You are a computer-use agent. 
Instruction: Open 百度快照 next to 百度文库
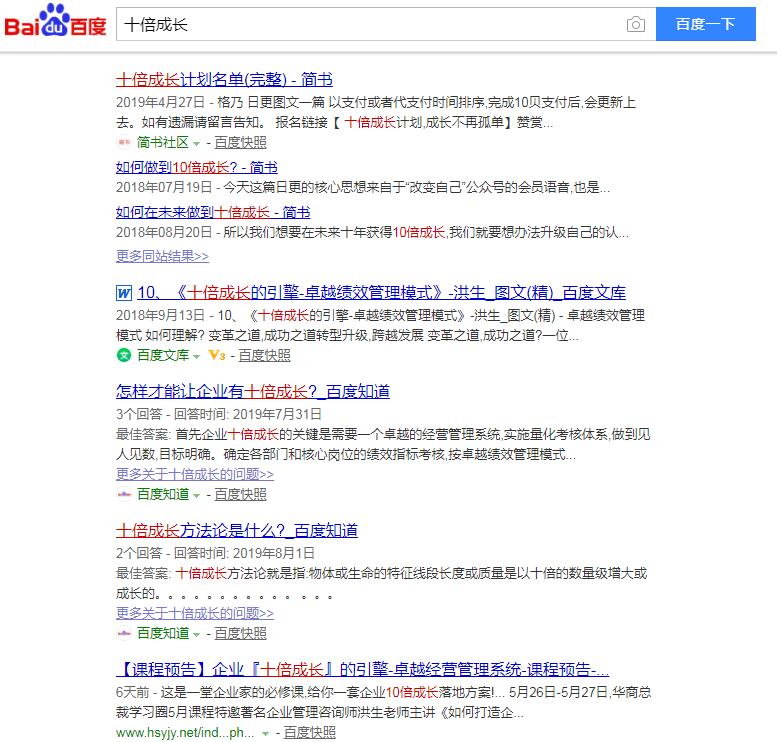click(264, 355)
